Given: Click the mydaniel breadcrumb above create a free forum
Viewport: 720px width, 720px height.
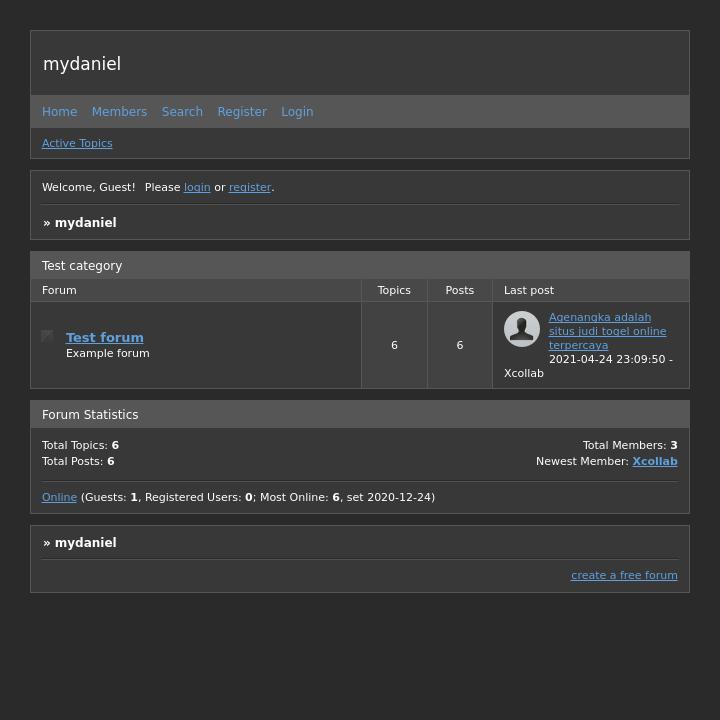Looking at the screenshot, I should point(85,543).
